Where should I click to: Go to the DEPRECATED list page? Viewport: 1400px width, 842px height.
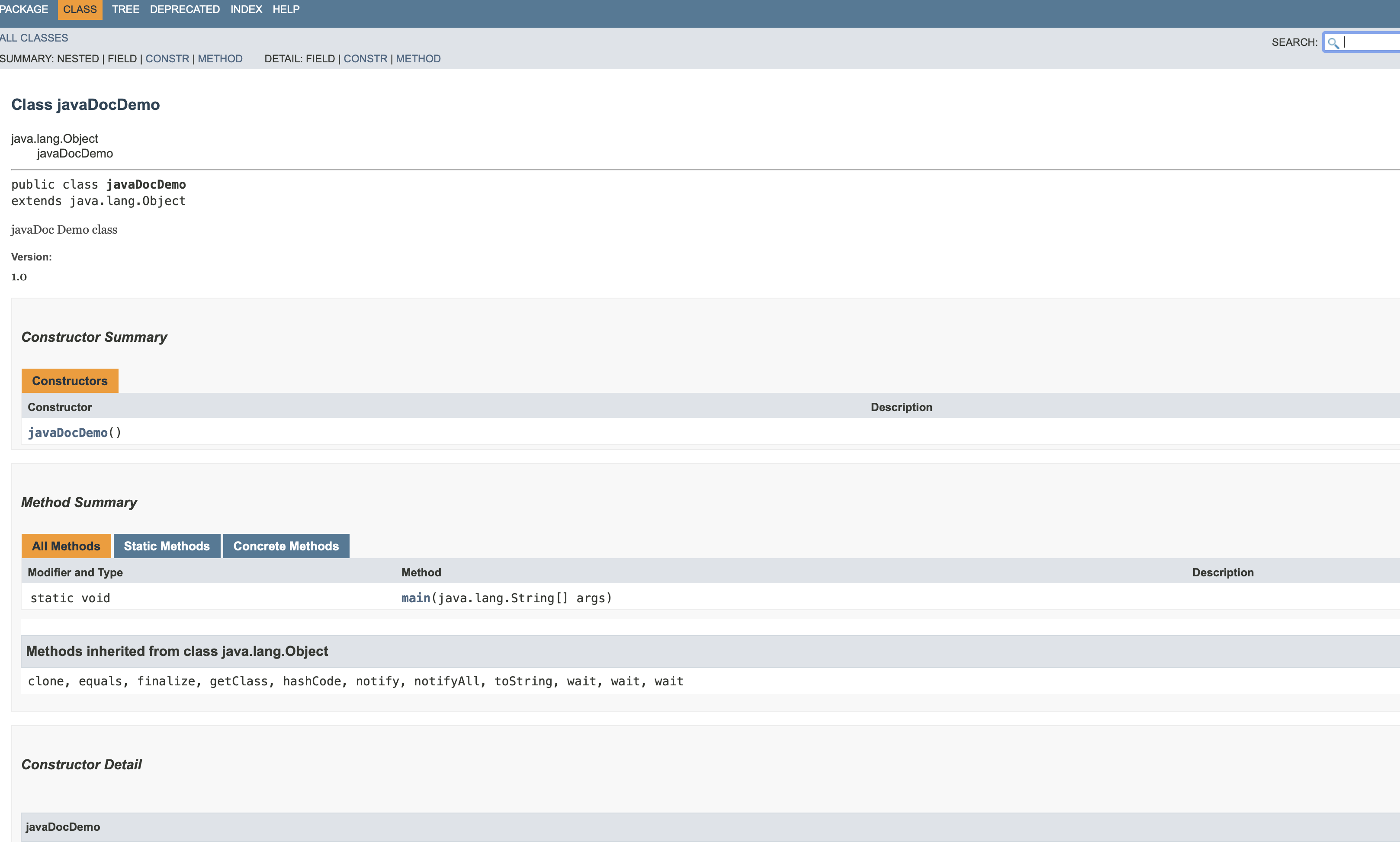(184, 9)
